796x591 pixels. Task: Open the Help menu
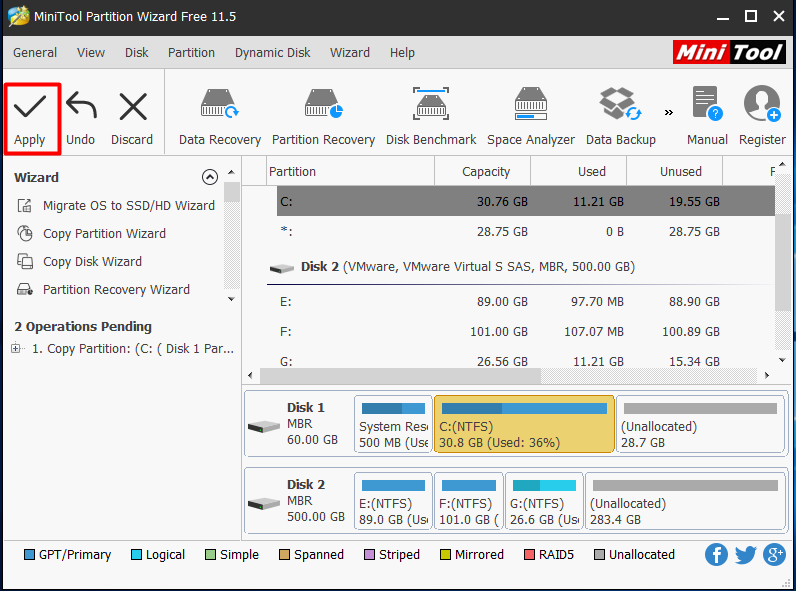(x=402, y=53)
